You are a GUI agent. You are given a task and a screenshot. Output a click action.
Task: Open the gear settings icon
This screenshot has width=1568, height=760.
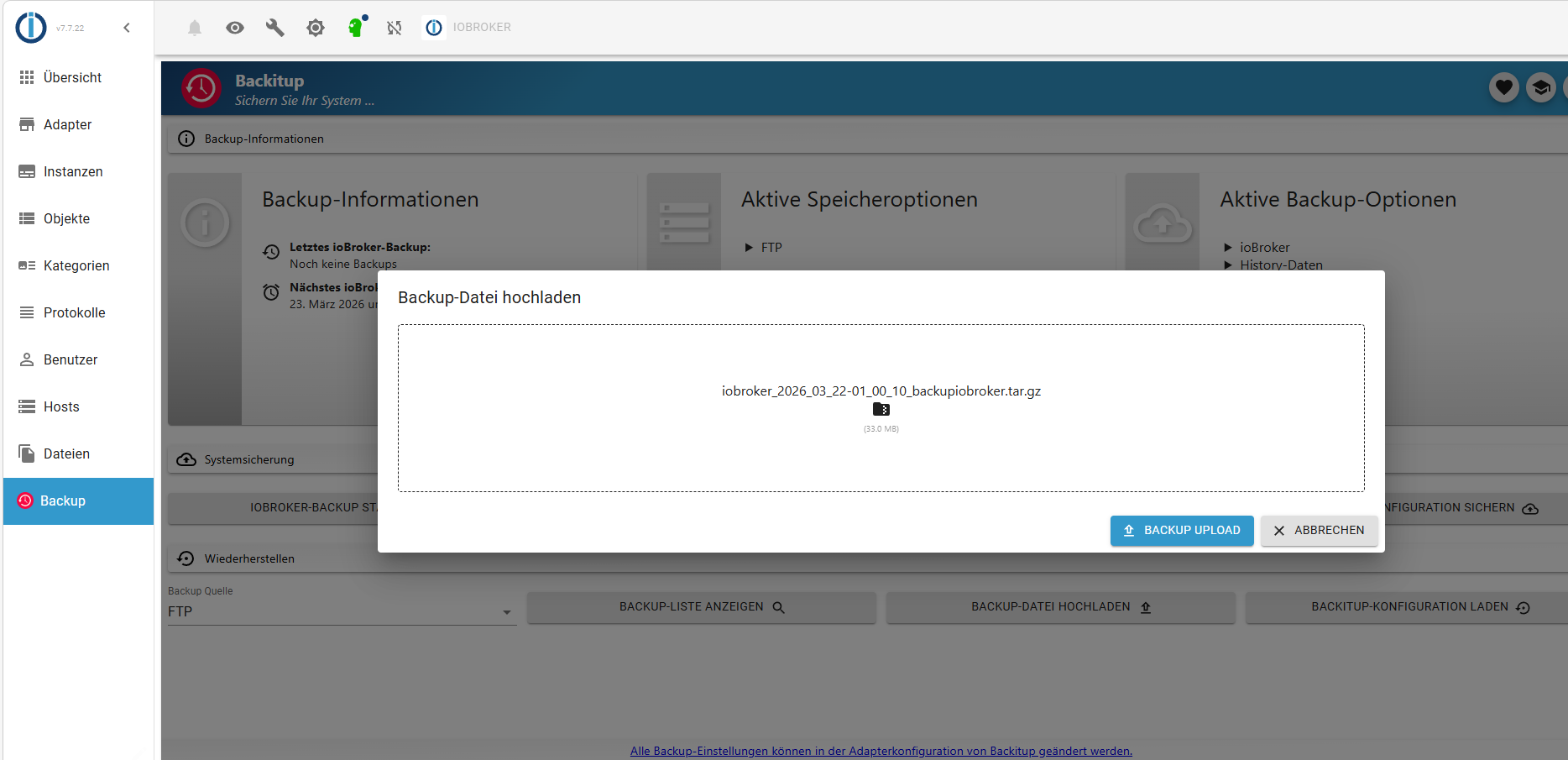[x=316, y=27]
